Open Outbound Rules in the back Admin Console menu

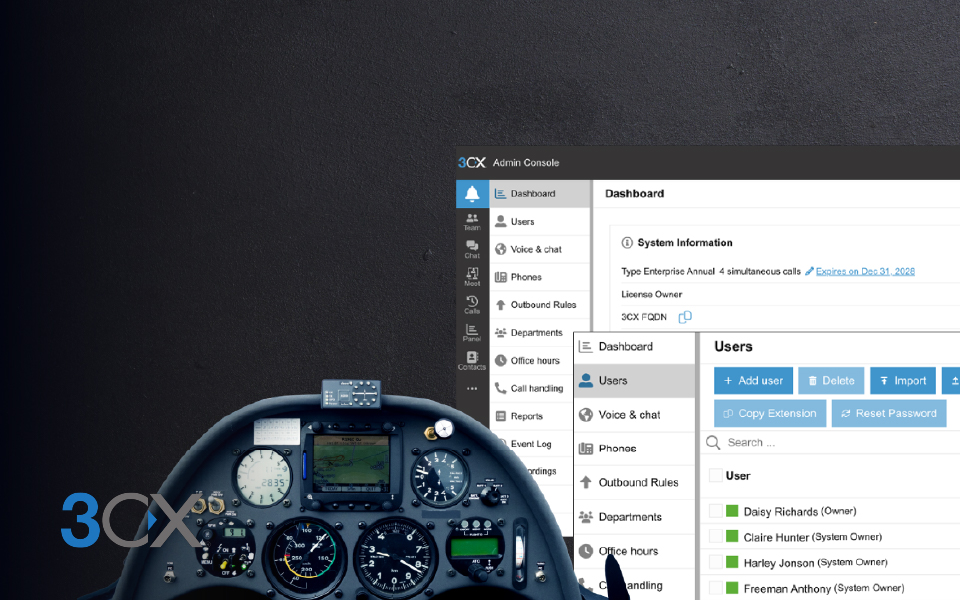(540, 304)
